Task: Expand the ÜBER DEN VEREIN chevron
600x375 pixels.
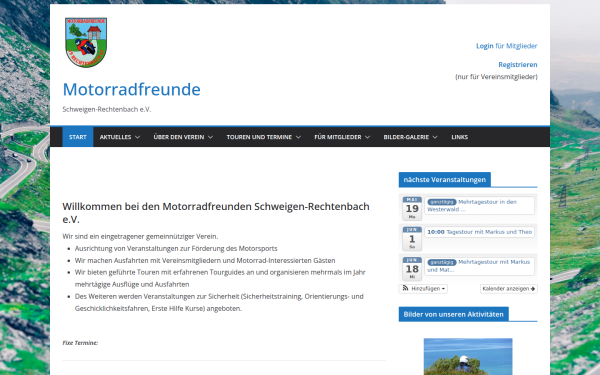Action: [210, 137]
